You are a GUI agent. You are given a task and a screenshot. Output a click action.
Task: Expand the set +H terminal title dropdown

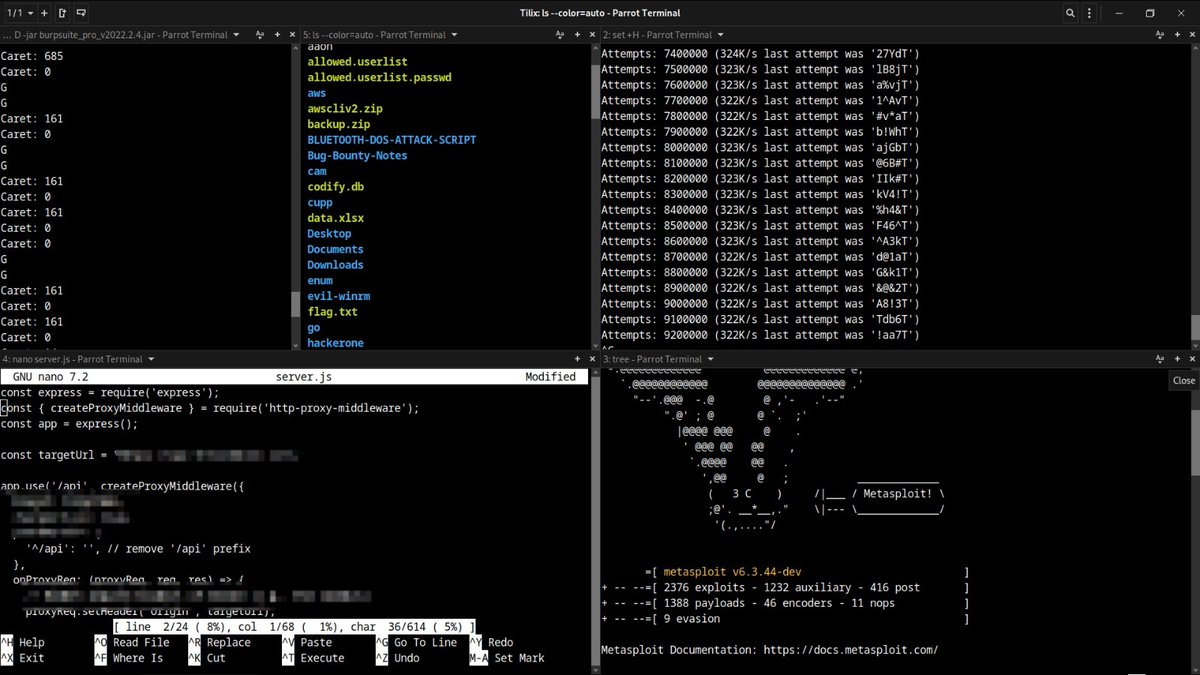(x=720, y=35)
